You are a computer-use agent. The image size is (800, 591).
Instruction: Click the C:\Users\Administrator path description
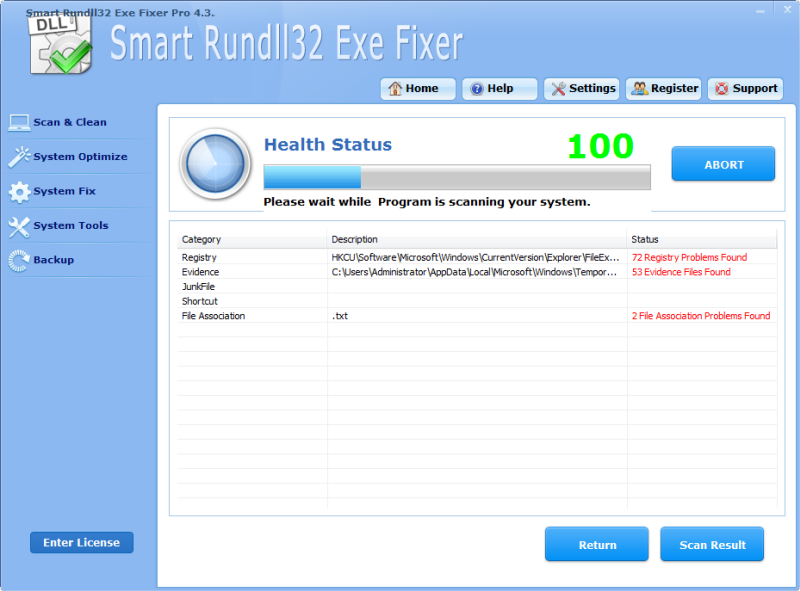click(x=474, y=272)
